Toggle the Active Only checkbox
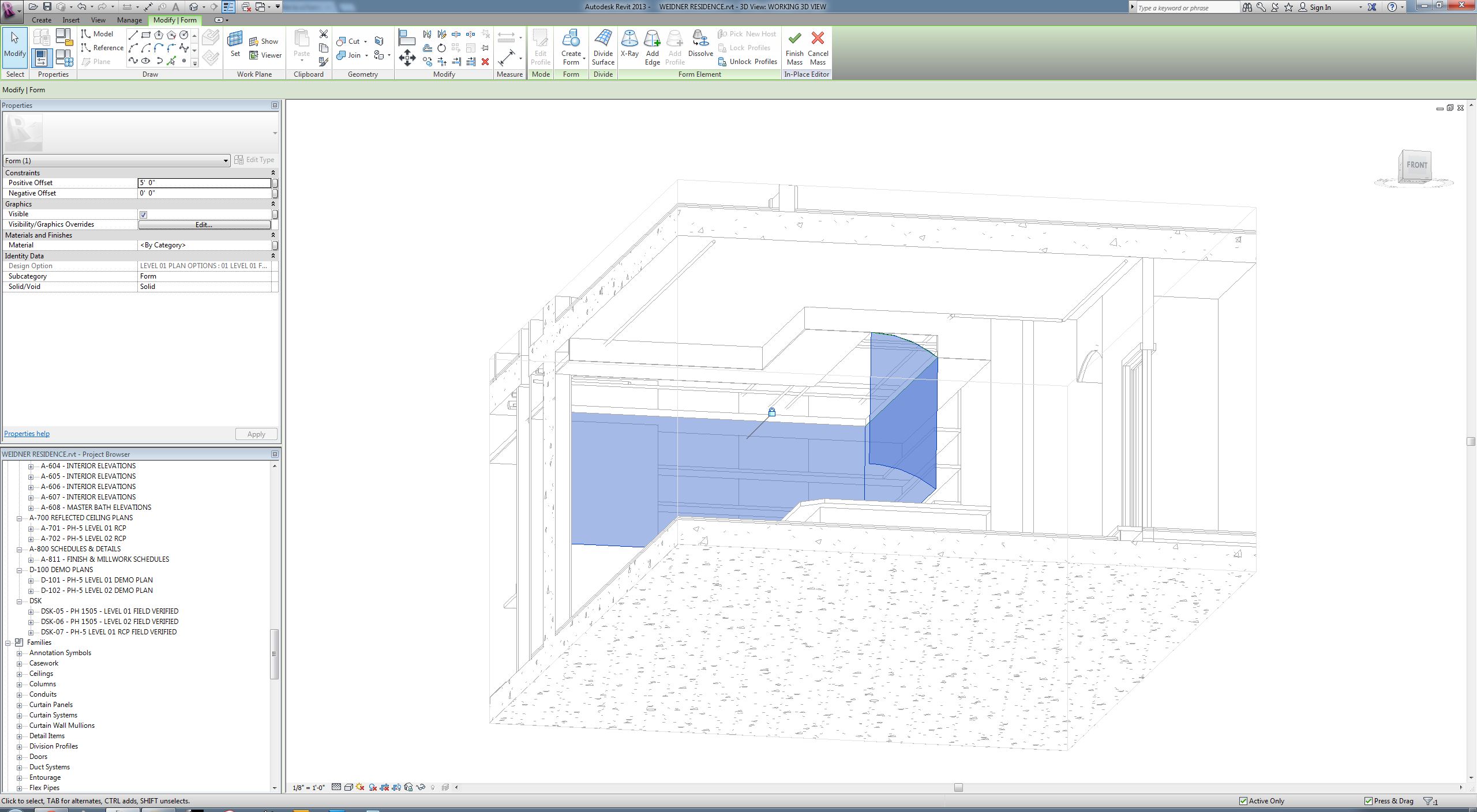1477x812 pixels. 1243,801
